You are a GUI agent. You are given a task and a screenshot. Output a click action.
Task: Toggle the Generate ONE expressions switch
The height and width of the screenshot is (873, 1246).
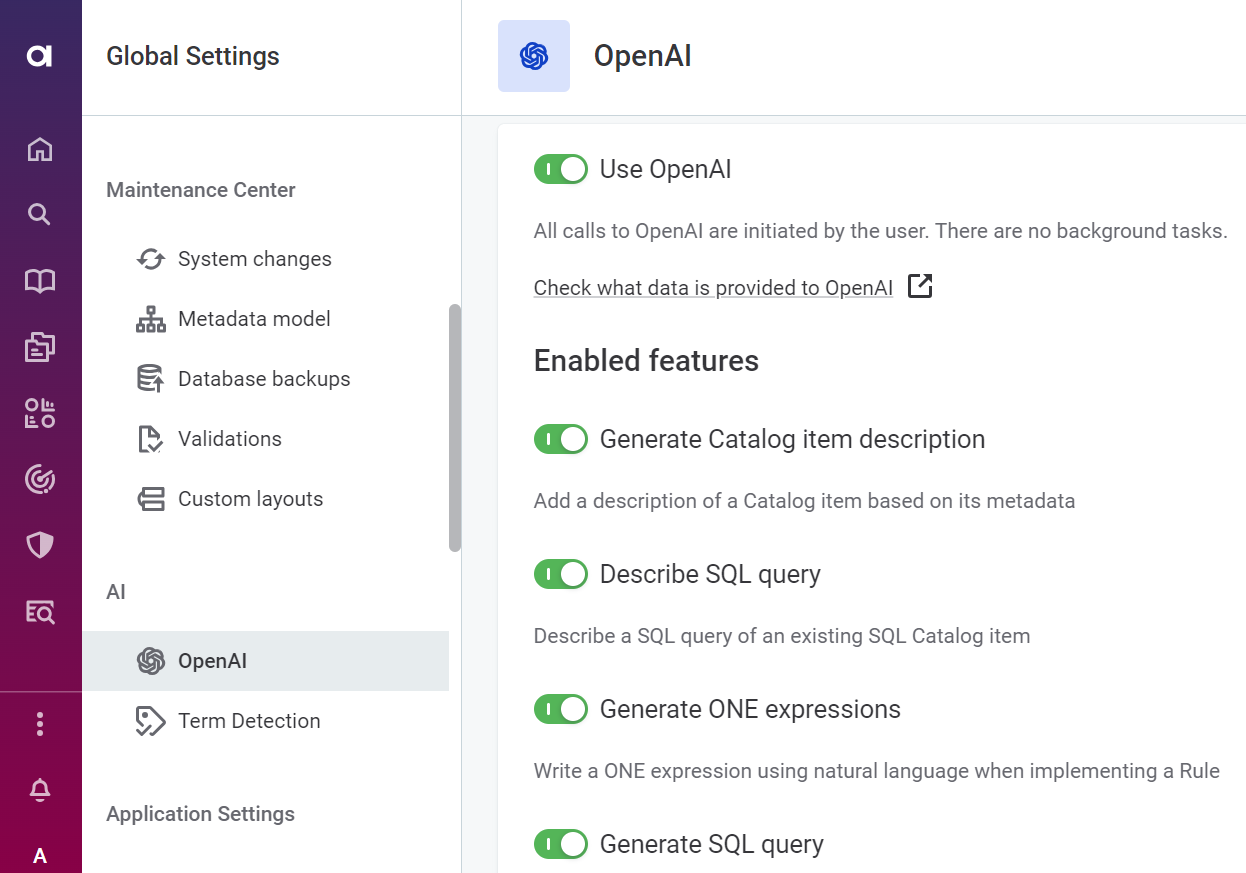click(x=560, y=709)
